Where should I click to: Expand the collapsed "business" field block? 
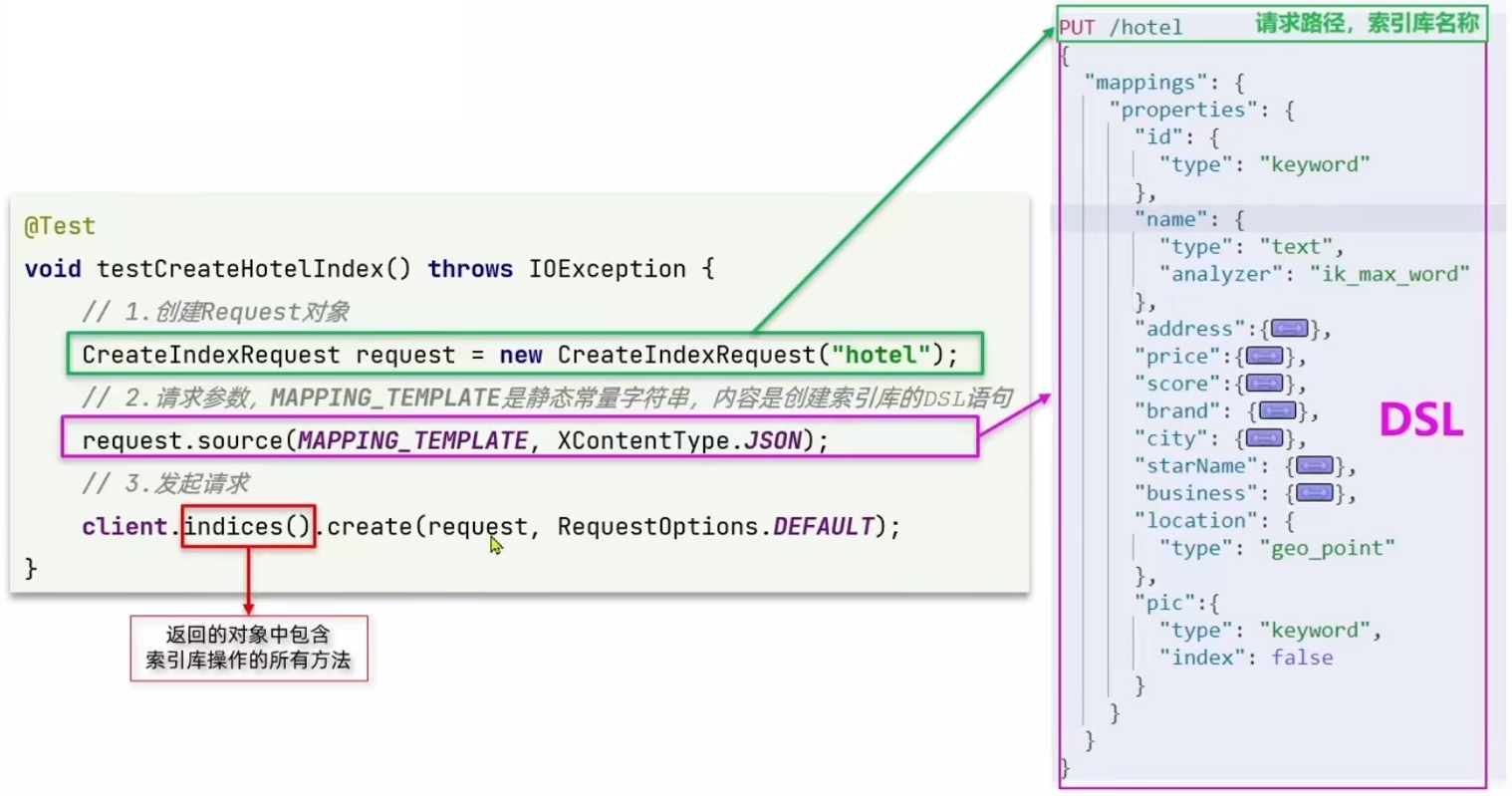point(1314,493)
